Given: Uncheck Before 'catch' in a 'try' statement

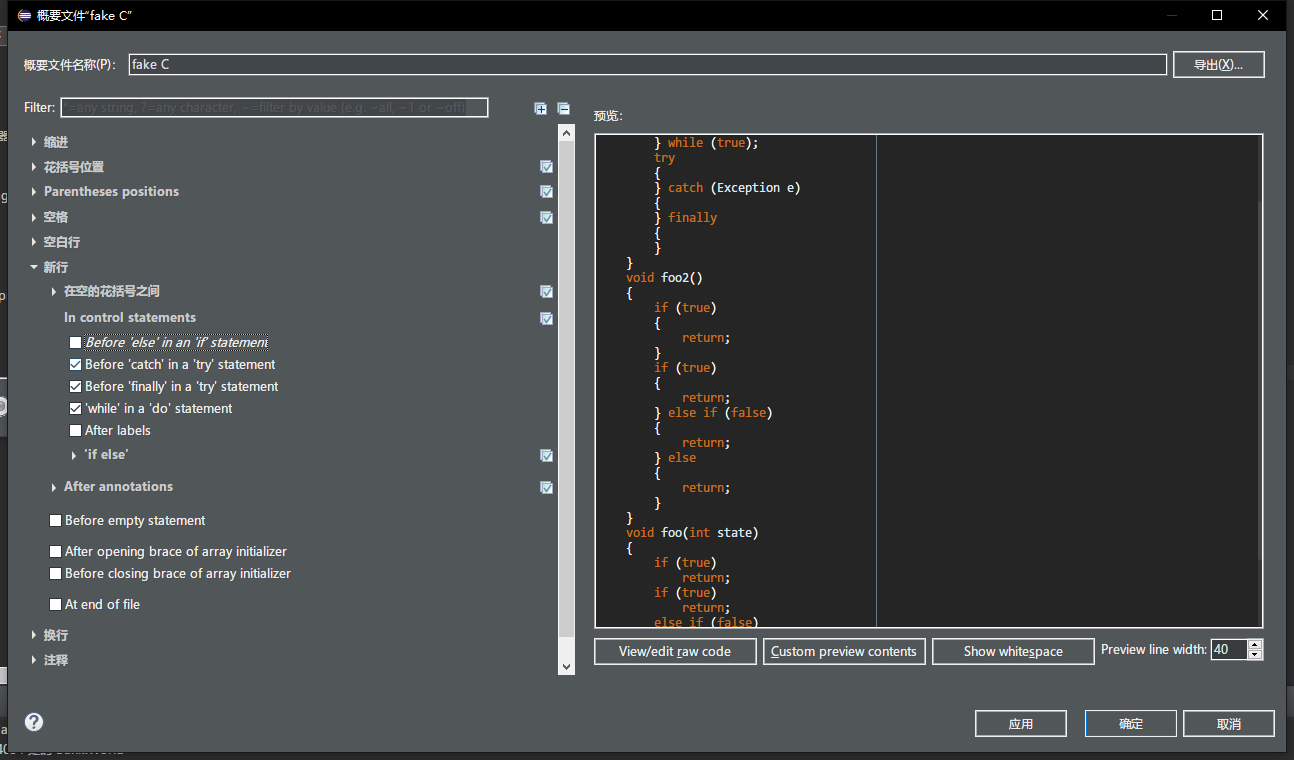Looking at the screenshot, I should pyautogui.click(x=76, y=365).
